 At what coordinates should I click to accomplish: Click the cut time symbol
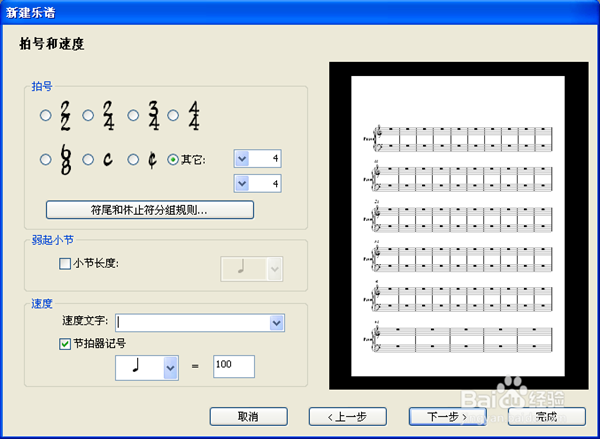coord(152,160)
